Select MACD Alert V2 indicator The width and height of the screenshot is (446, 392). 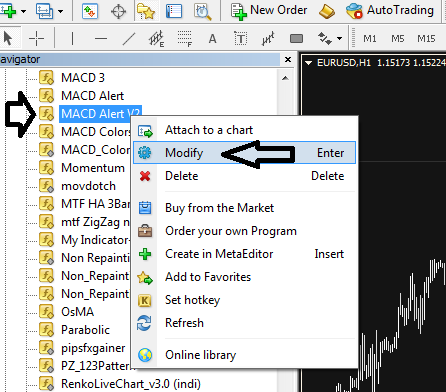pyautogui.click(x=101, y=114)
